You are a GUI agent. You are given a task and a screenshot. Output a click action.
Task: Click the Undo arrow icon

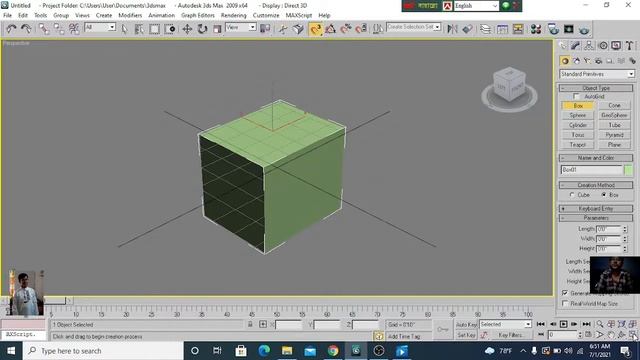pos(11,29)
